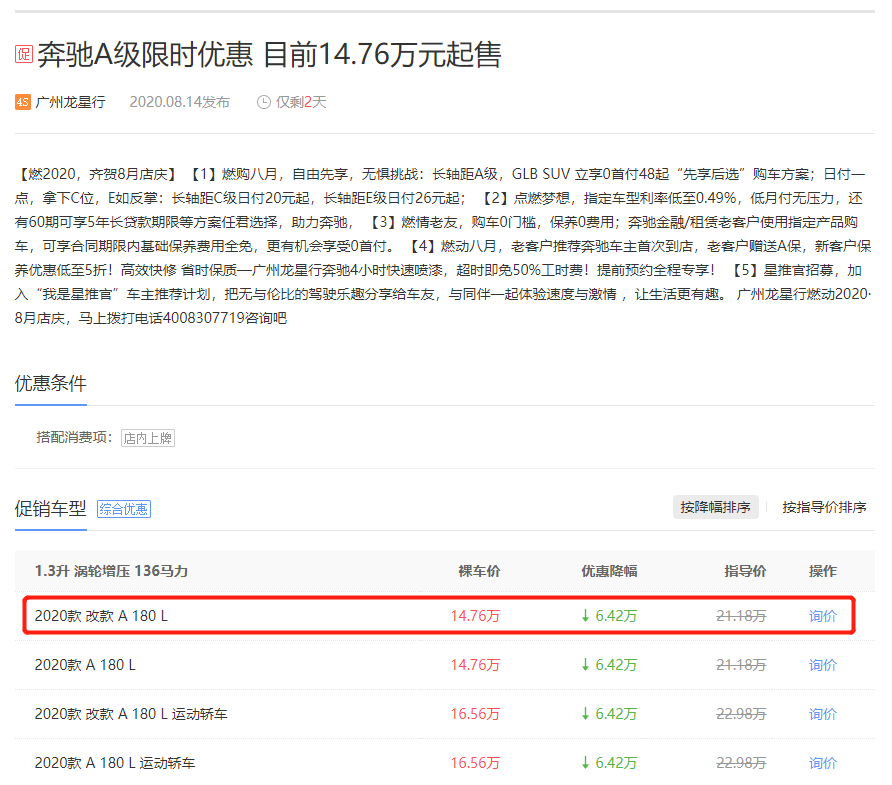Switch sorting to 按指导价排序

[x=824, y=507]
